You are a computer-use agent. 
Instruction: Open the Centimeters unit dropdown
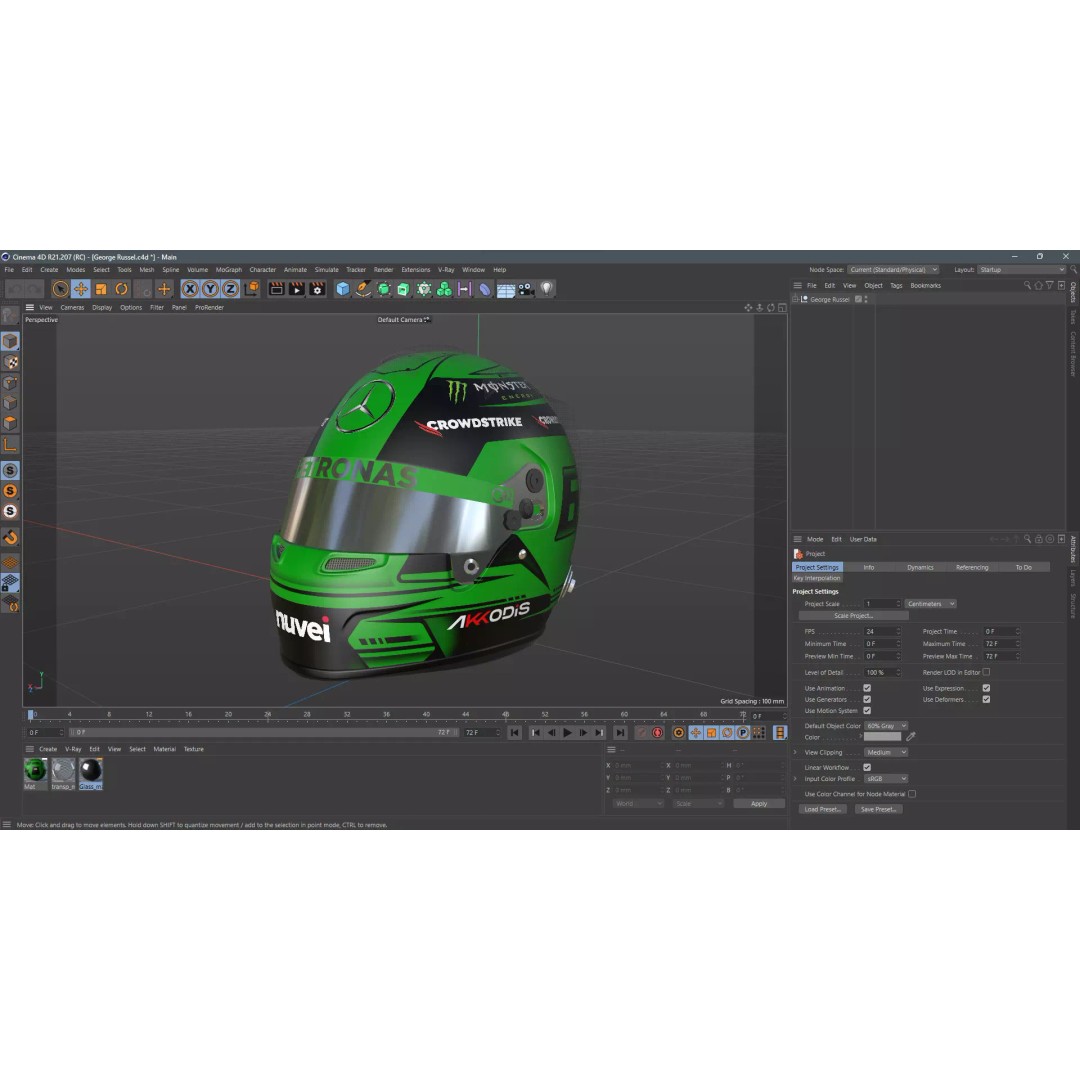[931, 604]
